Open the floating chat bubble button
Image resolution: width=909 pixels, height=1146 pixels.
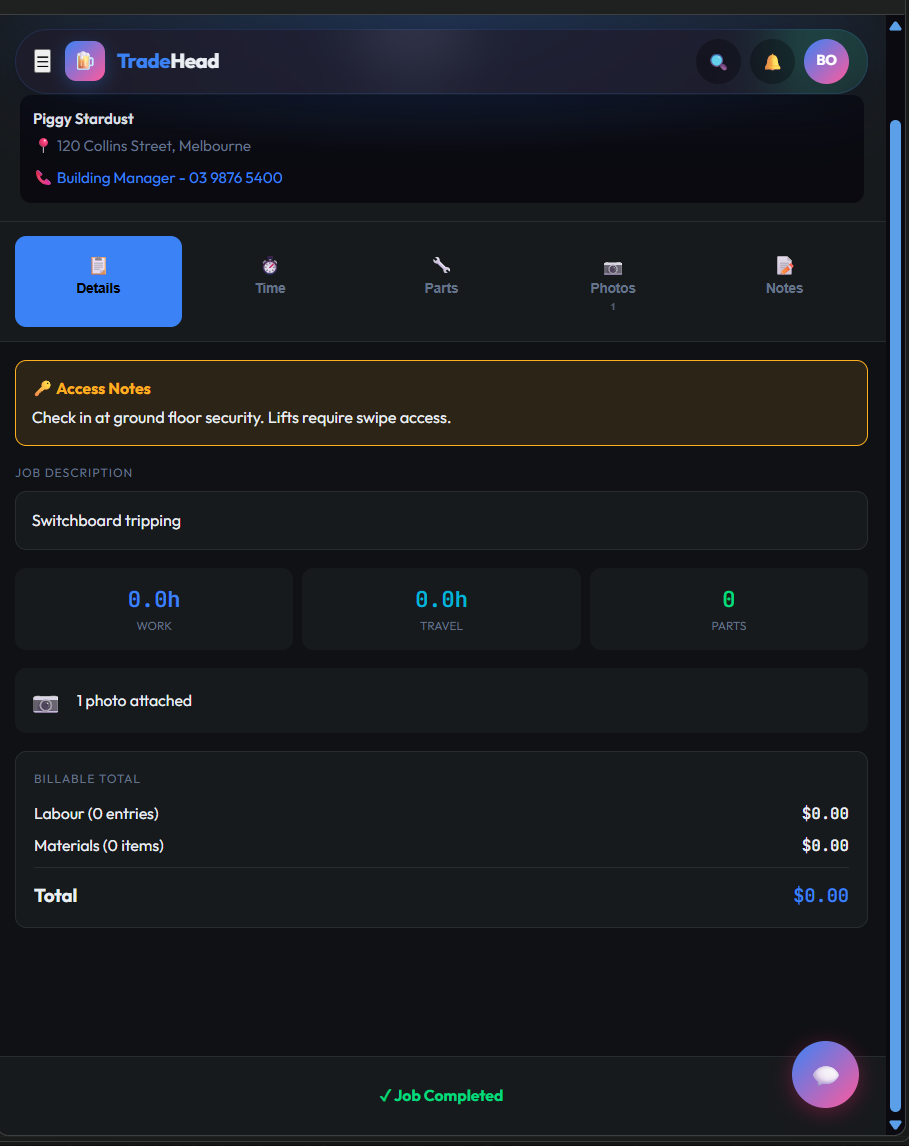coord(825,1075)
